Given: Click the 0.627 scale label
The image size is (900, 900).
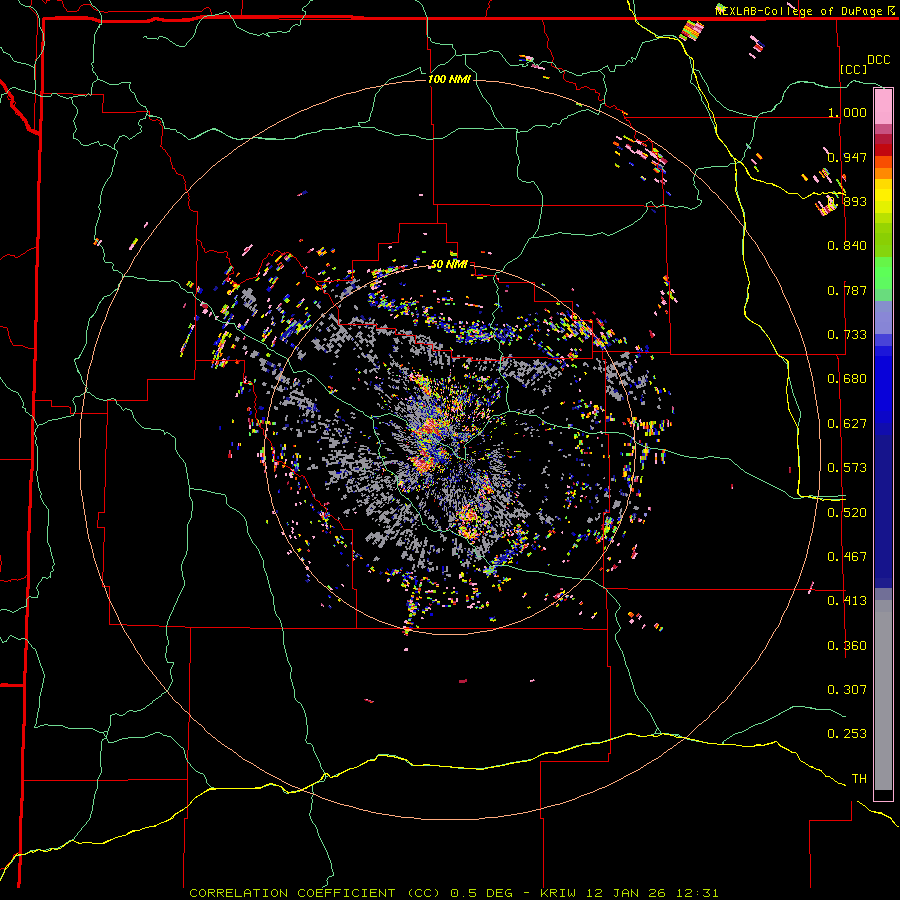Looking at the screenshot, I should (x=847, y=424).
